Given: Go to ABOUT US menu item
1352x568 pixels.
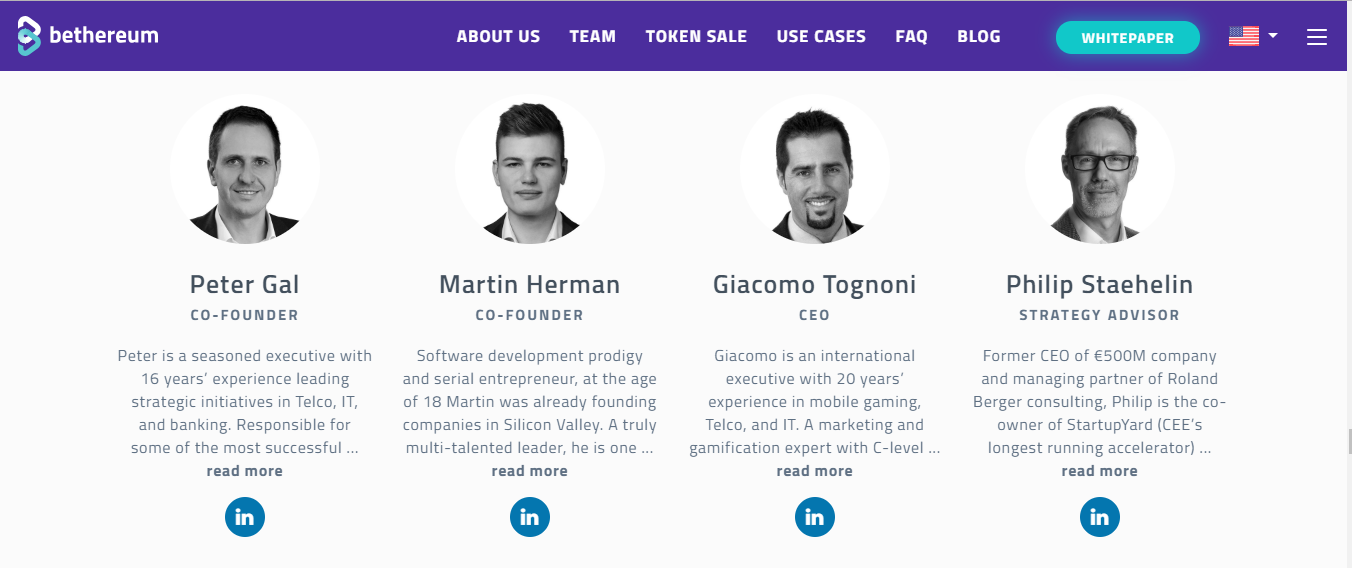Looking at the screenshot, I should tap(498, 36).
